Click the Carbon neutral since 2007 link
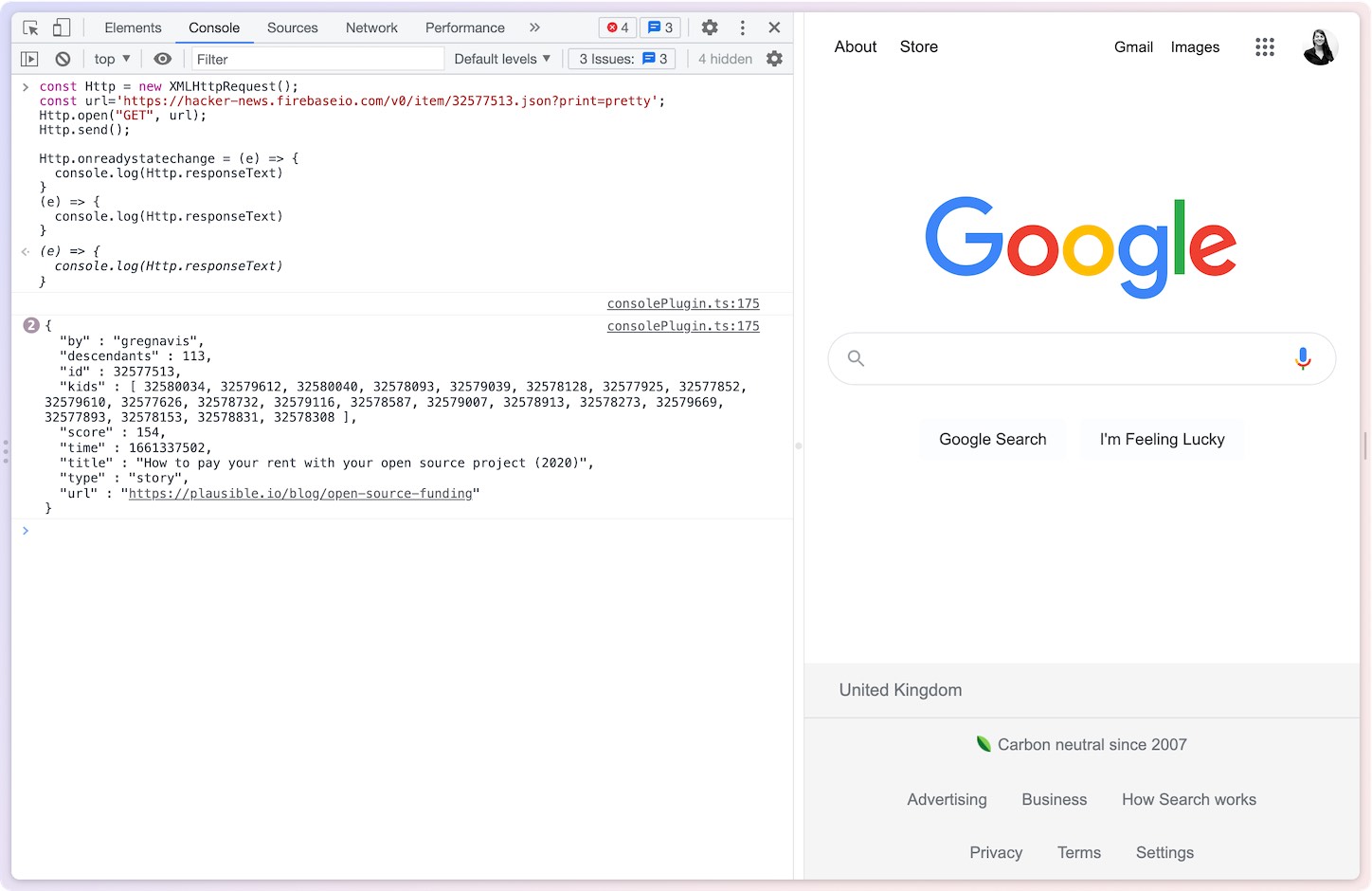 1092,744
